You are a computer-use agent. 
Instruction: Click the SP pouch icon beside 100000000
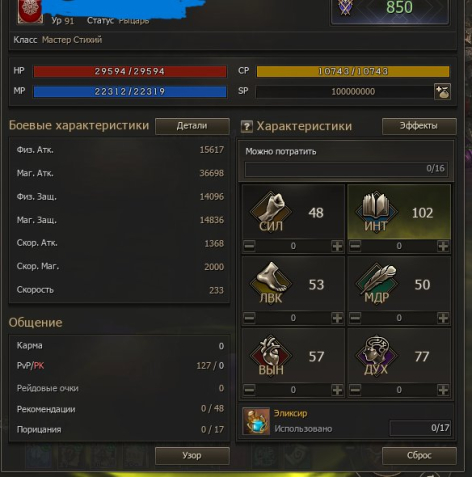point(442,91)
